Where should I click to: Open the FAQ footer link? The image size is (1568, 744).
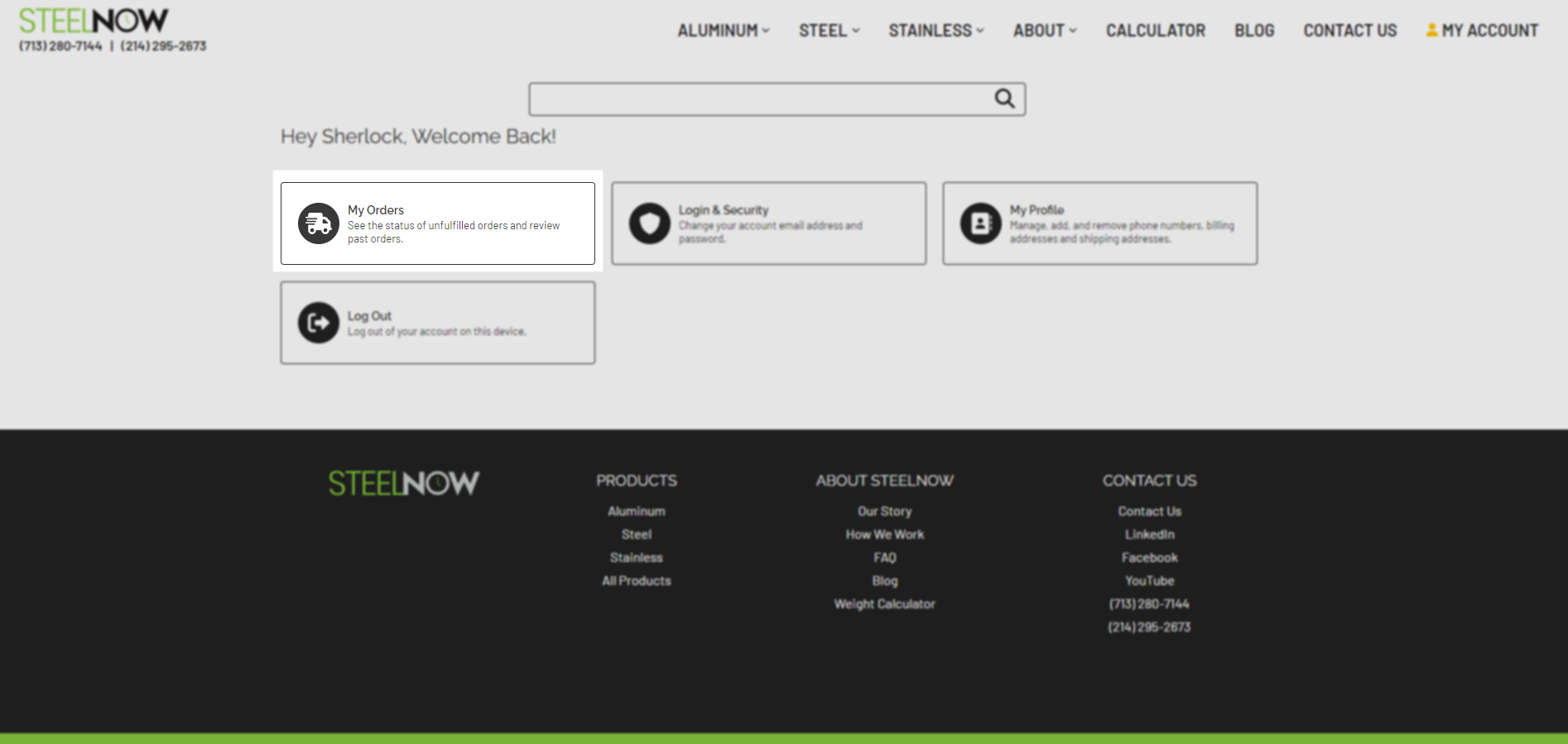pos(885,558)
